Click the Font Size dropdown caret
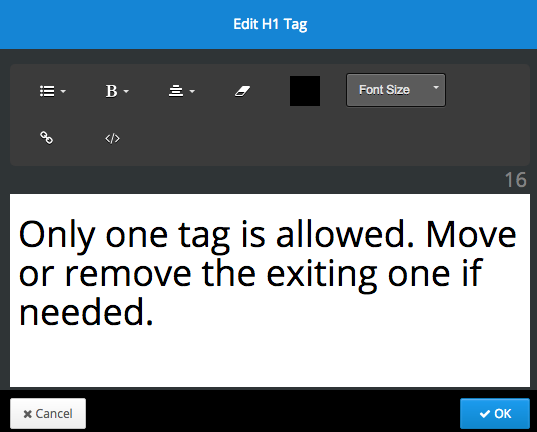This screenshot has width=537, height=432. click(x=436, y=88)
